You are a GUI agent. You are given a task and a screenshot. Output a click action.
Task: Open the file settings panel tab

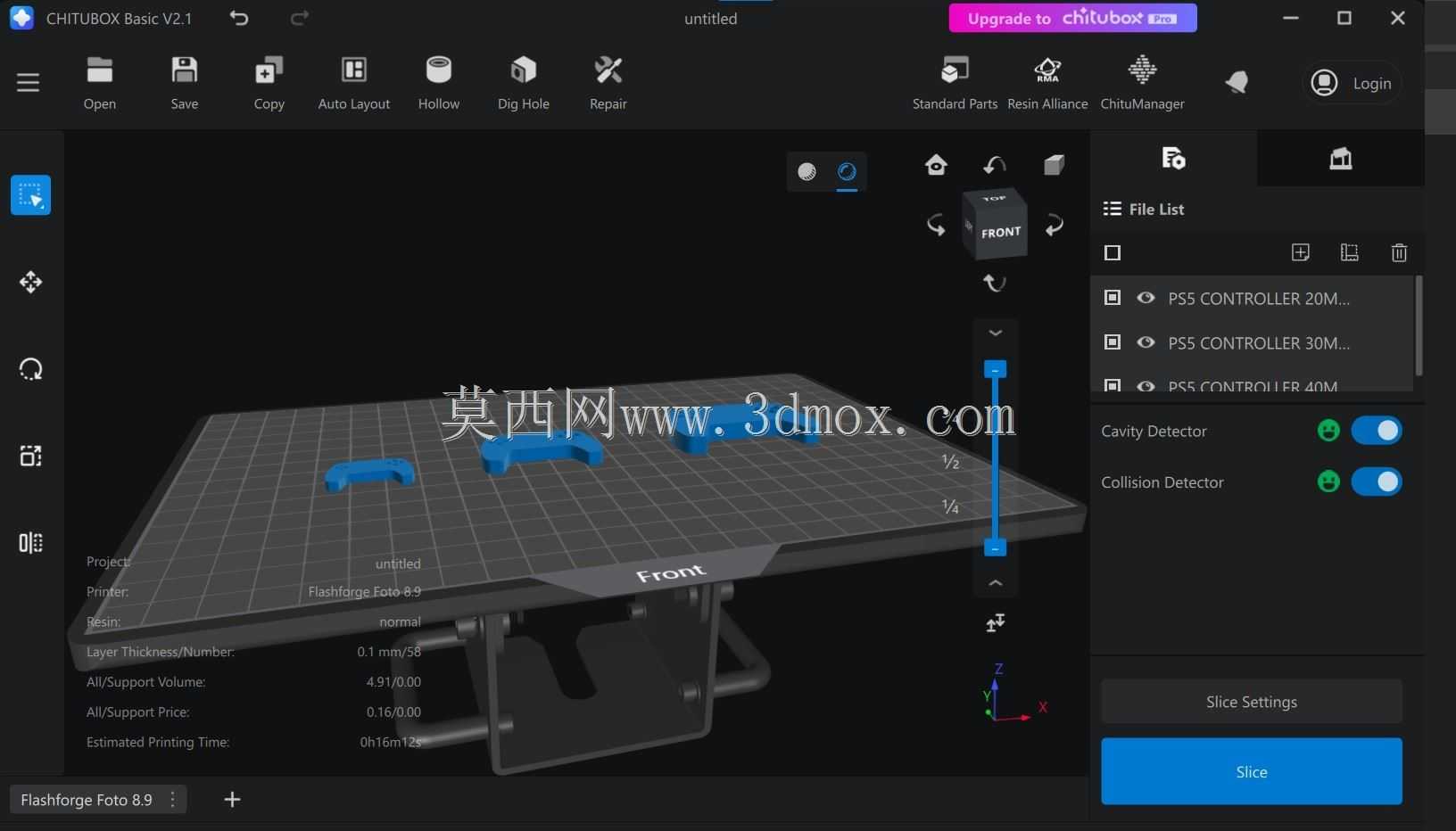pyautogui.click(x=1173, y=159)
